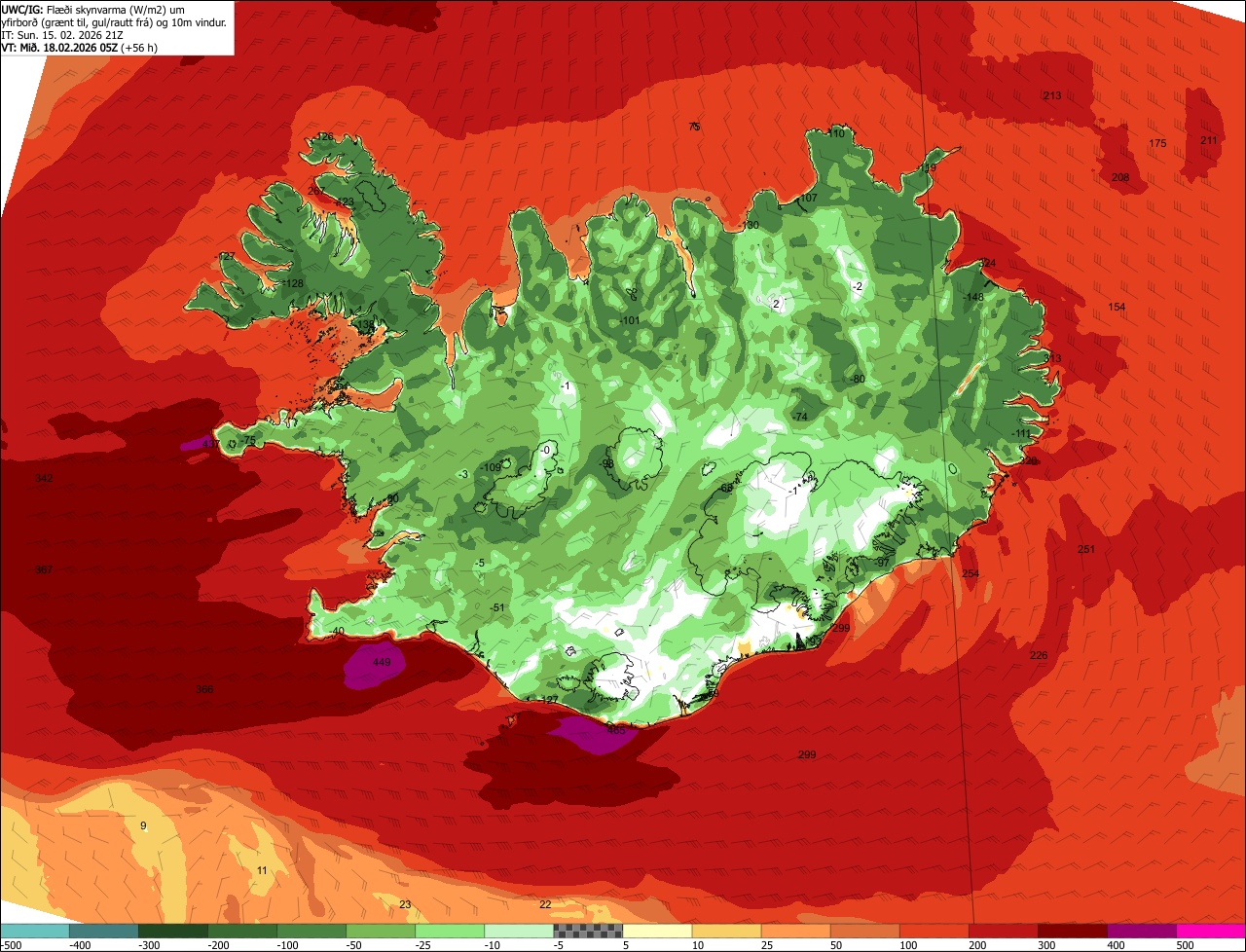Select the map value 267 in the Westfjords
The width and height of the screenshot is (1246, 952).
(x=316, y=191)
